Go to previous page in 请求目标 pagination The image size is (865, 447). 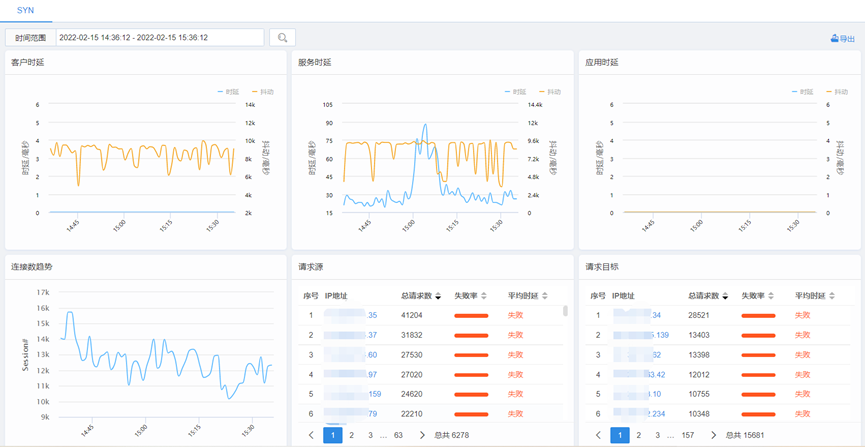(x=598, y=435)
